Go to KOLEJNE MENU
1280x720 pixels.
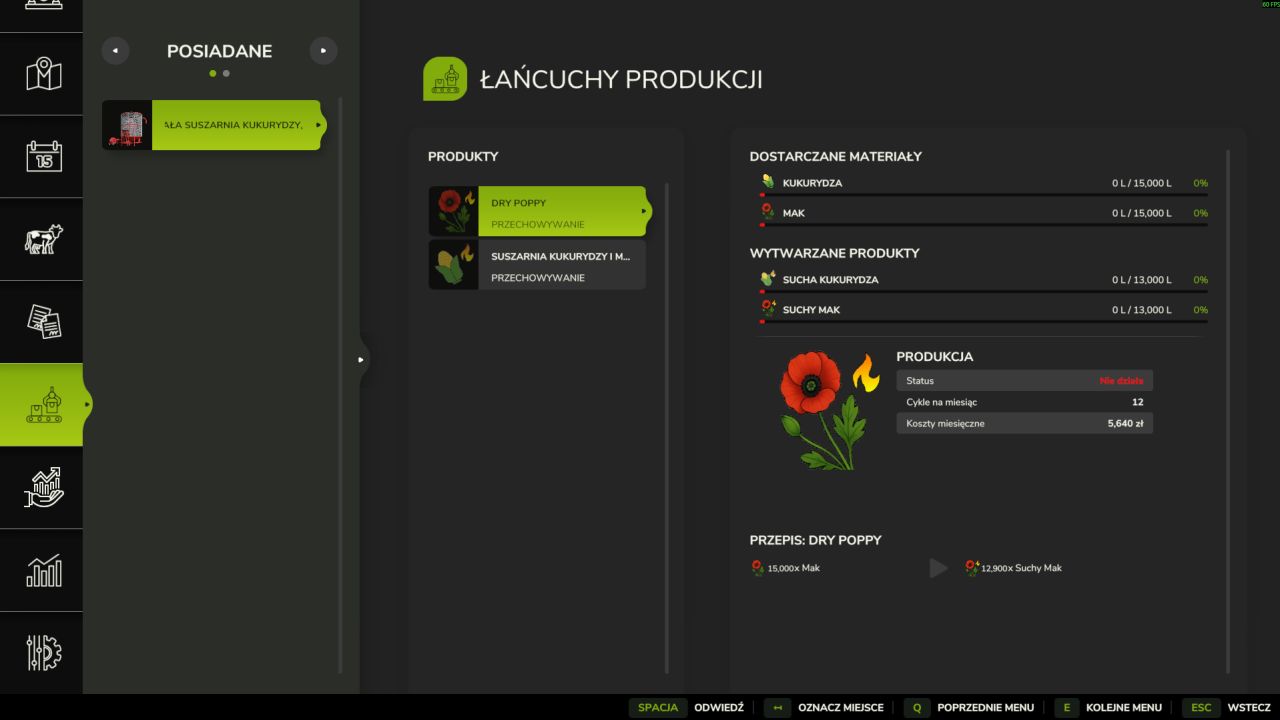[x=1112, y=708]
